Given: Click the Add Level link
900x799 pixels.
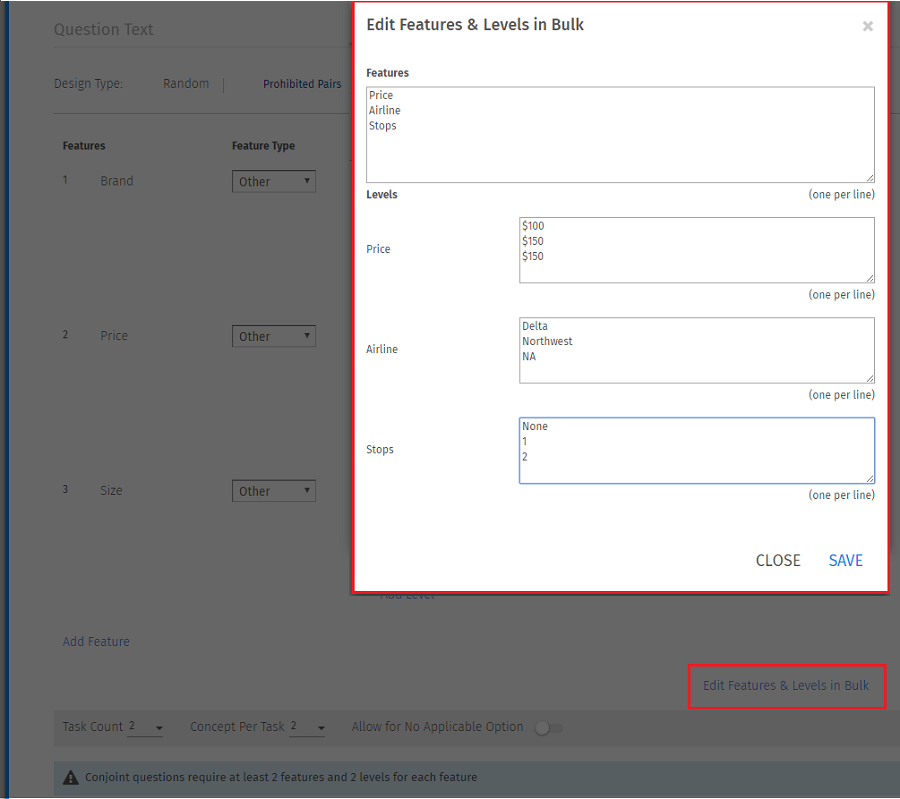Looking at the screenshot, I should (407, 594).
